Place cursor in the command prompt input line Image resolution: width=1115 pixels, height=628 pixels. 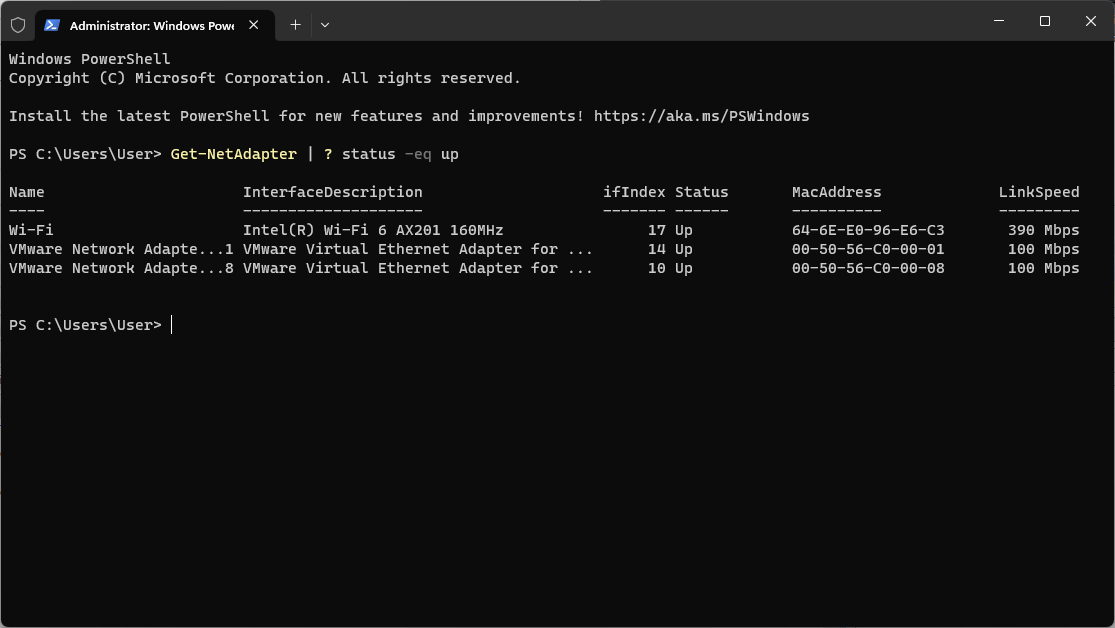click(x=170, y=324)
